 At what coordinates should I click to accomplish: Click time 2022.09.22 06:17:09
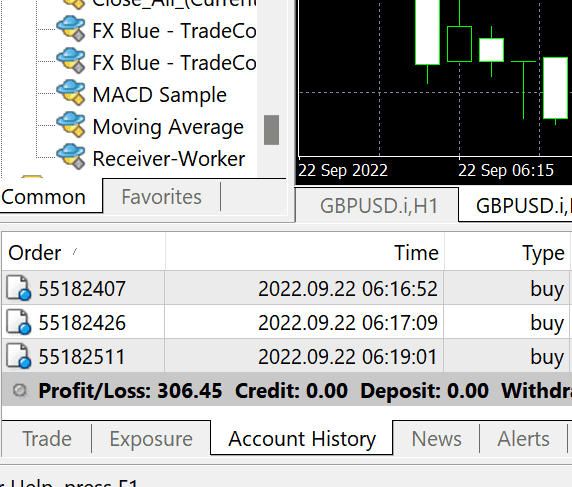click(348, 322)
